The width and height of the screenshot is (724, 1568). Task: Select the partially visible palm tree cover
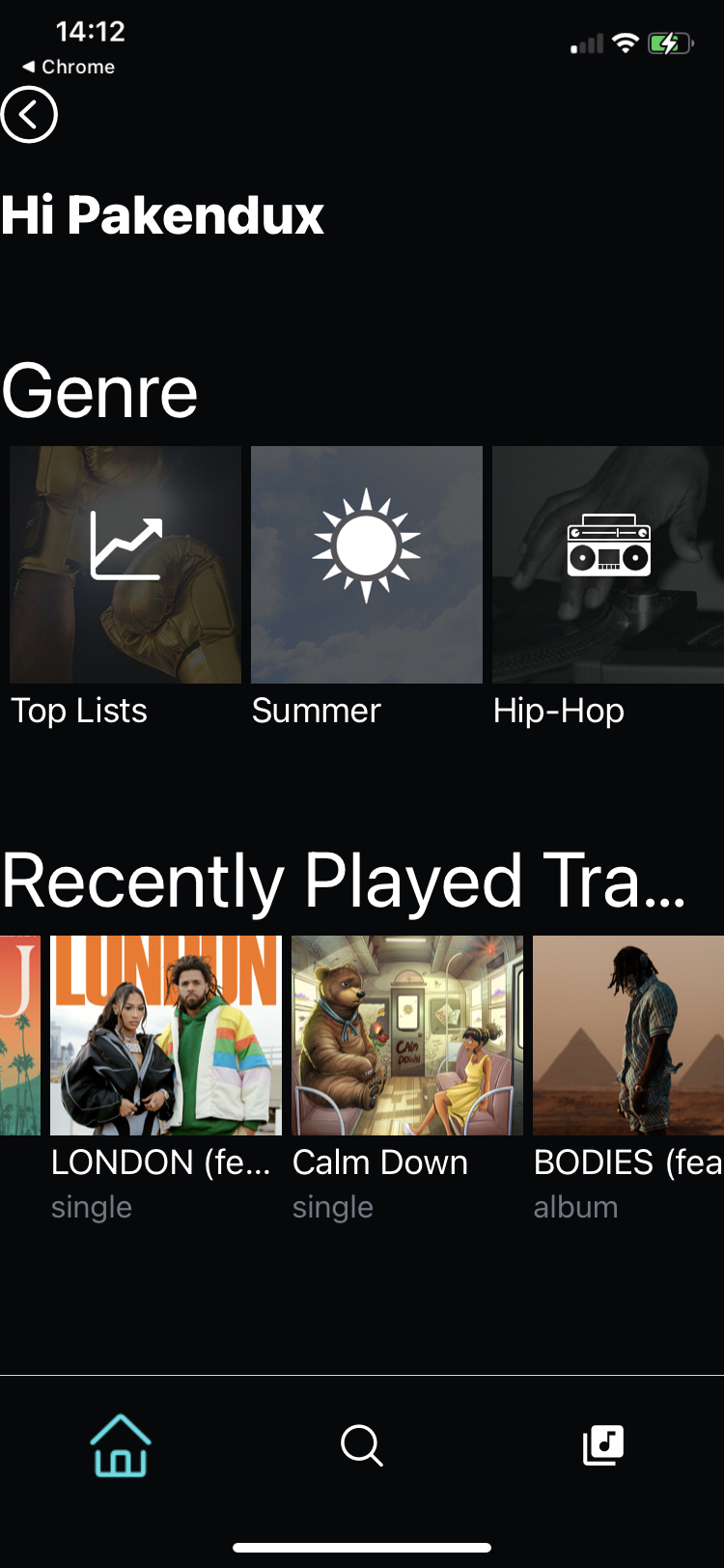click(x=20, y=1035)
